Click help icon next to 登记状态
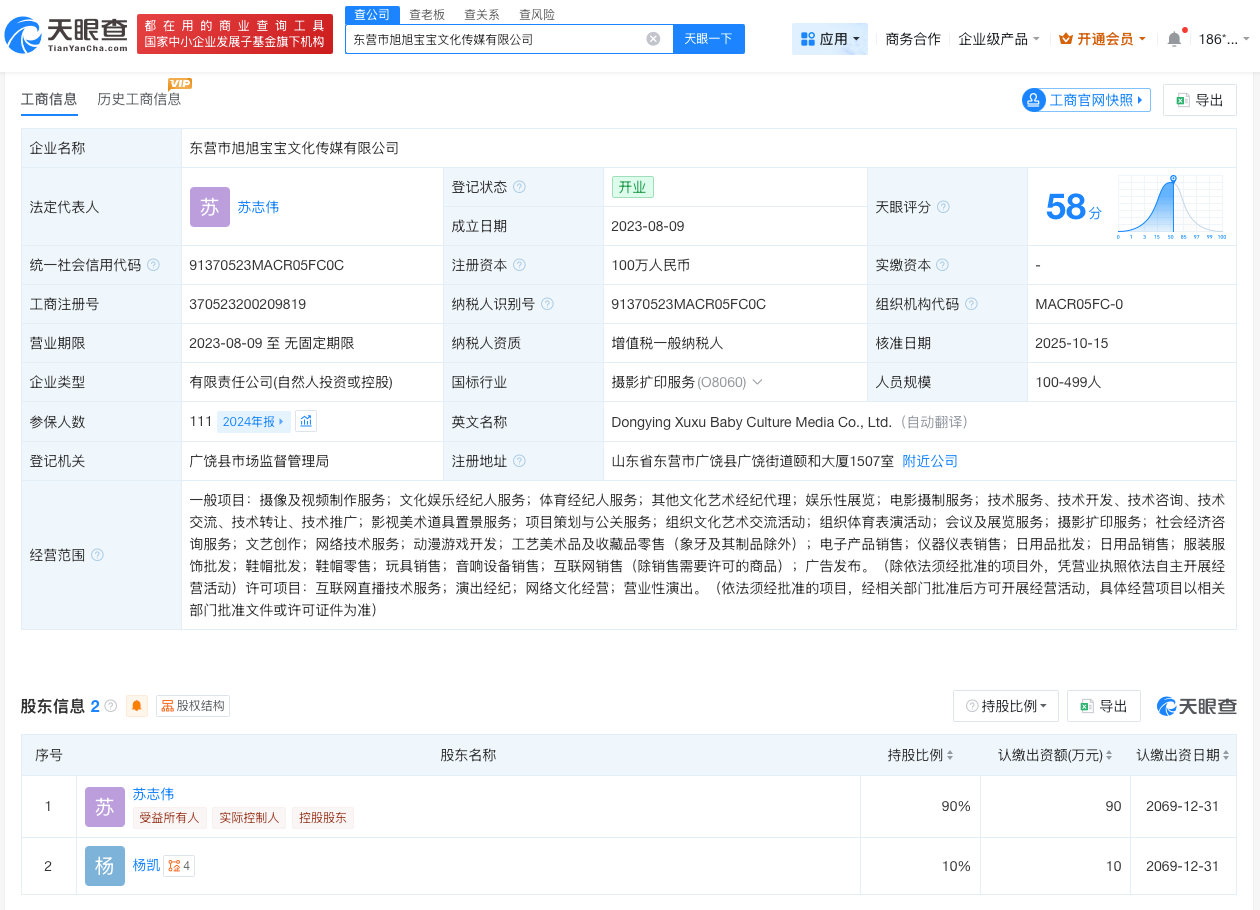This screenshot has height=910, width=1260. coord(519,187)
